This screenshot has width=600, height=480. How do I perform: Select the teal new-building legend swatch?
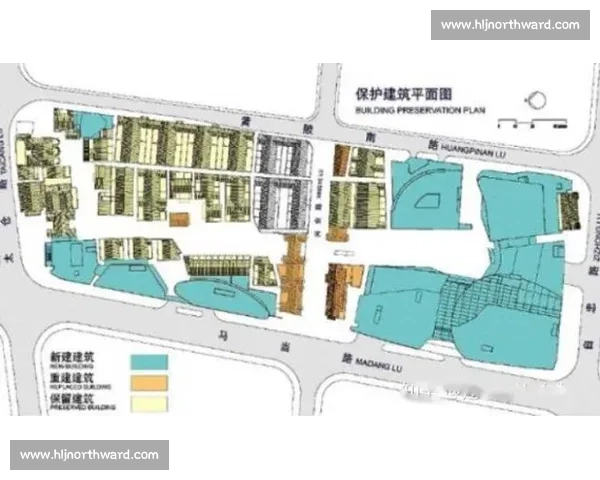coord(149,362)
